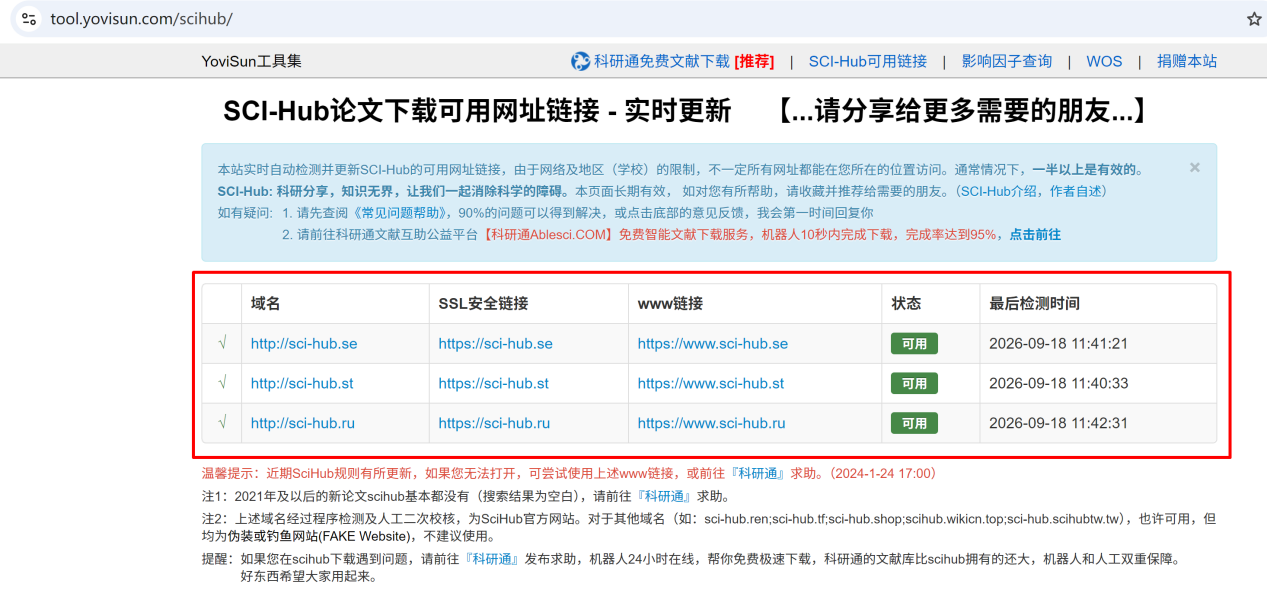Click the www链接 column header
The height and width of the screenshot is (603, 1267).
click(x=670, y=303)
